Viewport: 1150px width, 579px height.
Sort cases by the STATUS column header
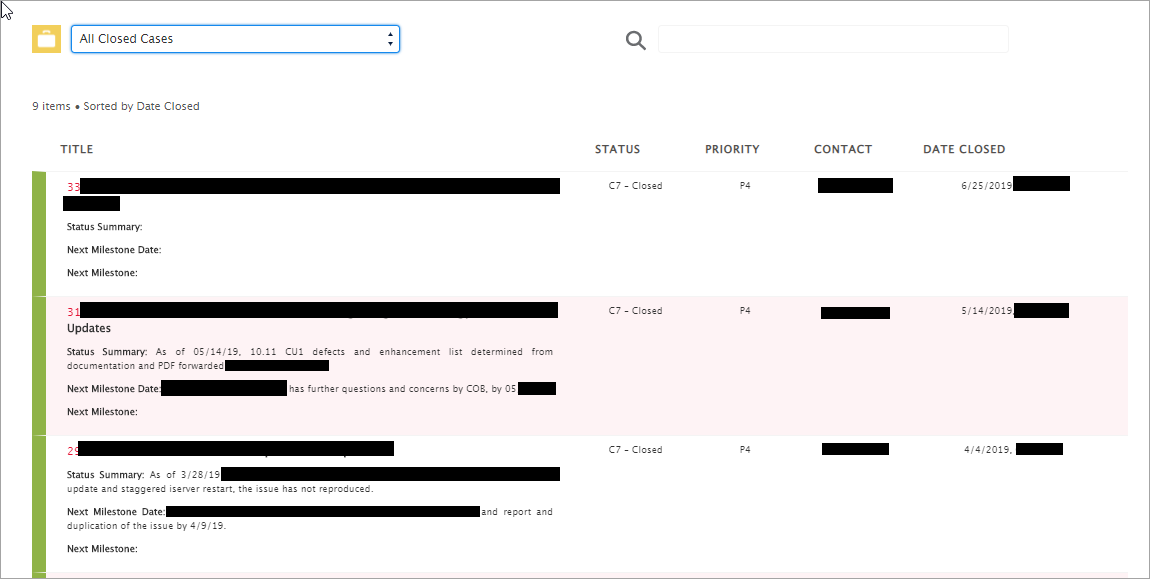tap(617, 148)
